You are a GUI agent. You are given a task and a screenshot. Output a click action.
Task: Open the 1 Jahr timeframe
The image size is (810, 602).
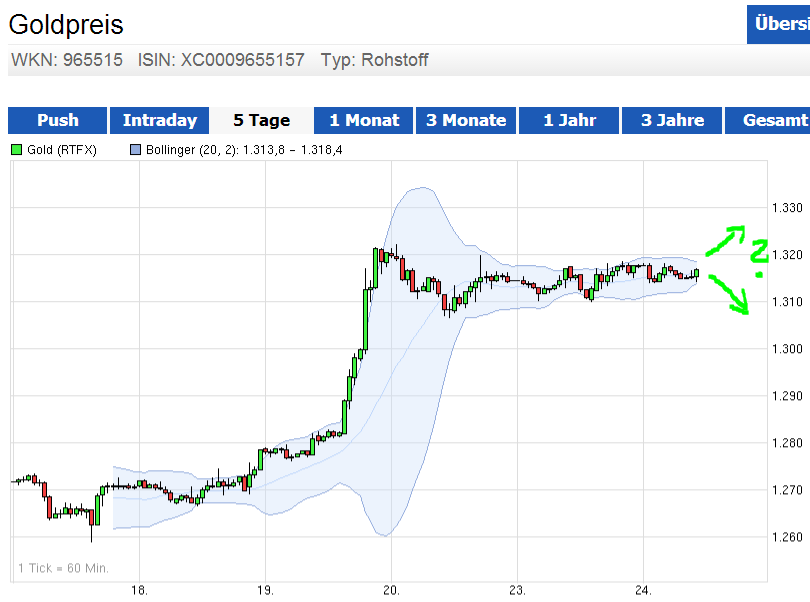coord(569,120)
